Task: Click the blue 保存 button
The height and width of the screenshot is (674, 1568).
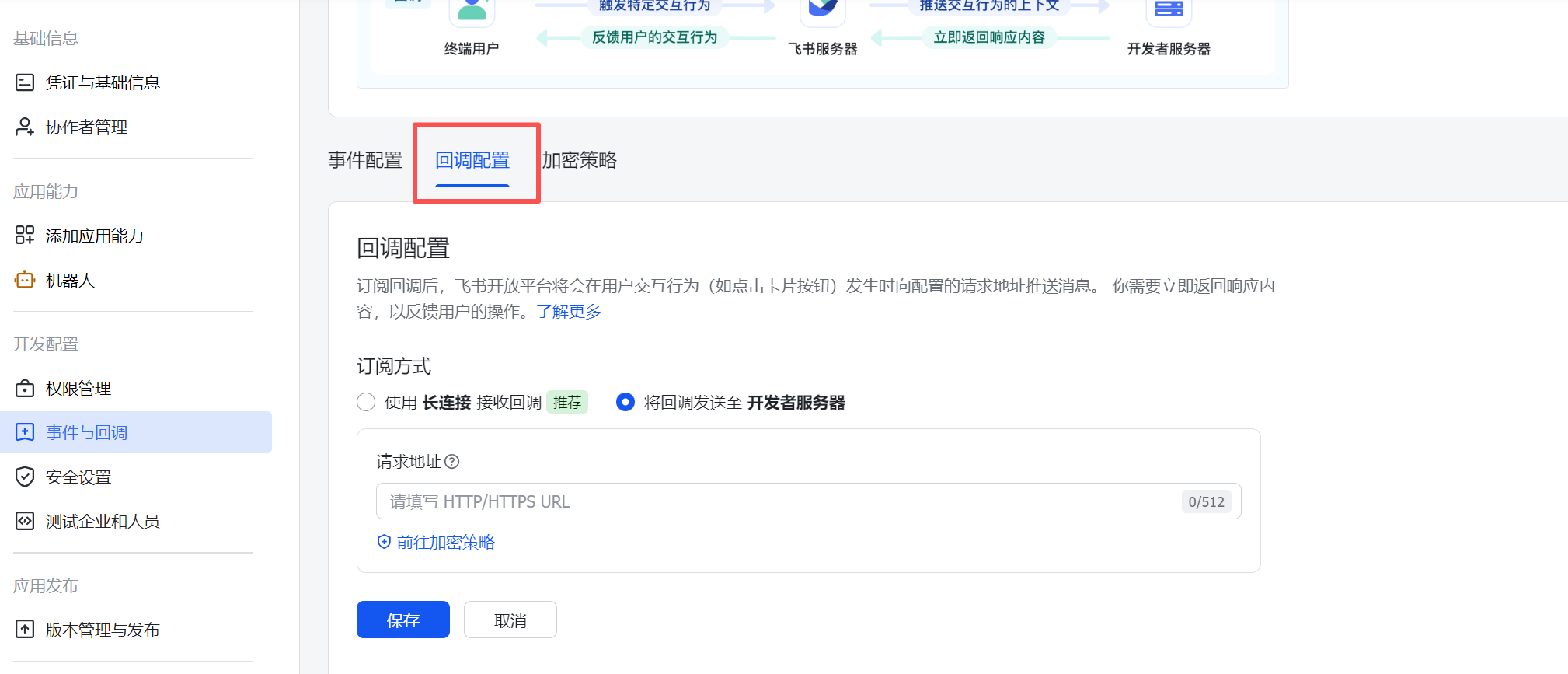Action: (402, 620)
